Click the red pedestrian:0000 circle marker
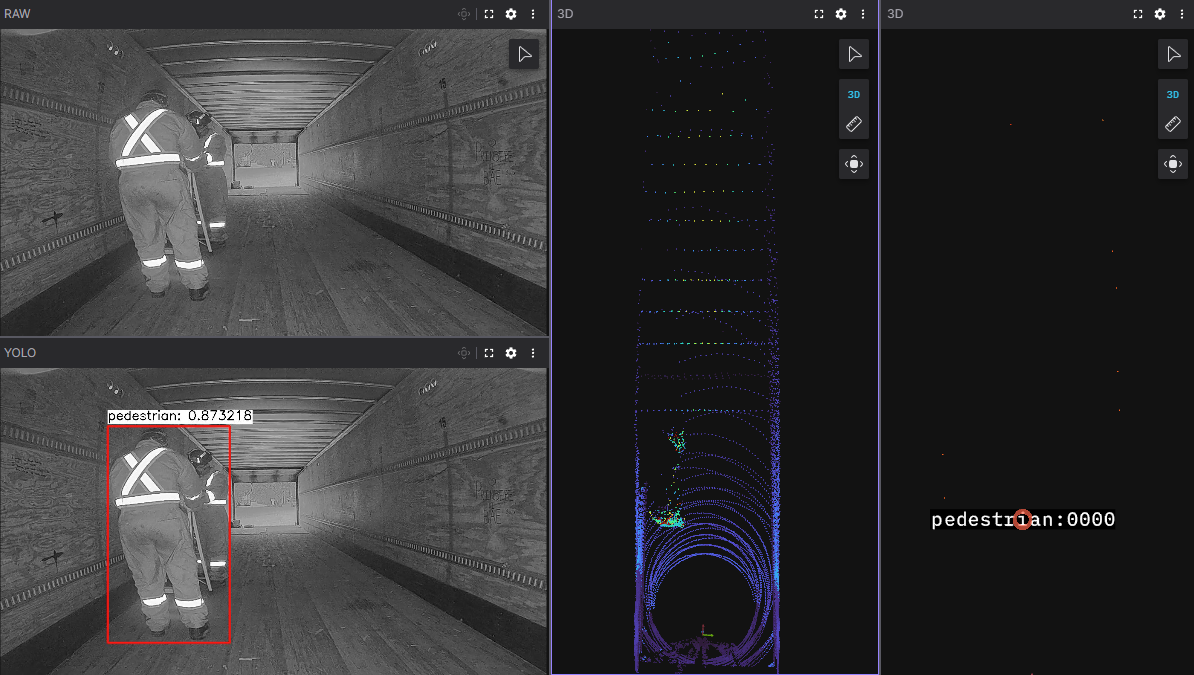 pyautogui.click(x=1022, y=520)
